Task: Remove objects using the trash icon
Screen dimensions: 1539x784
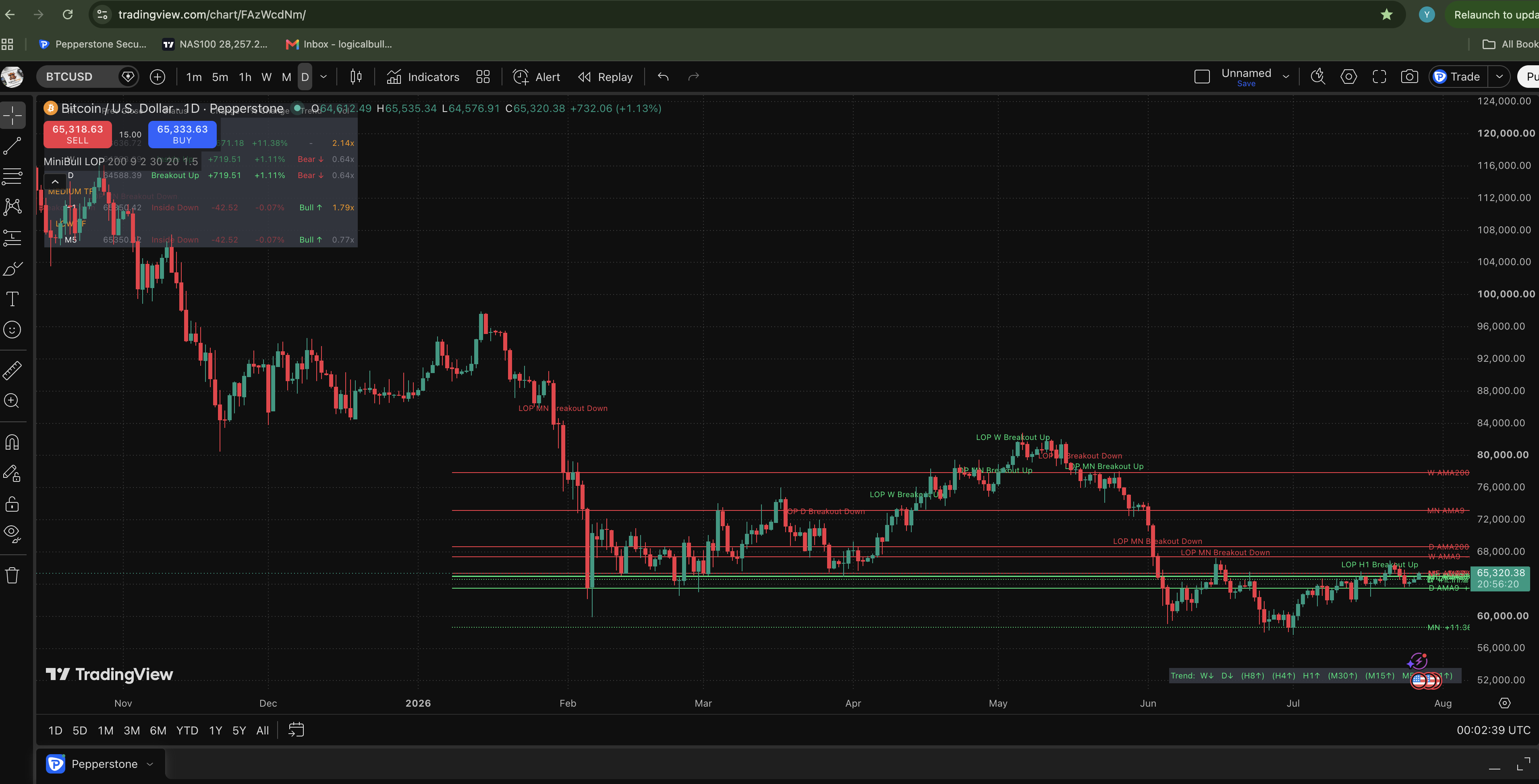Action: 12,575
